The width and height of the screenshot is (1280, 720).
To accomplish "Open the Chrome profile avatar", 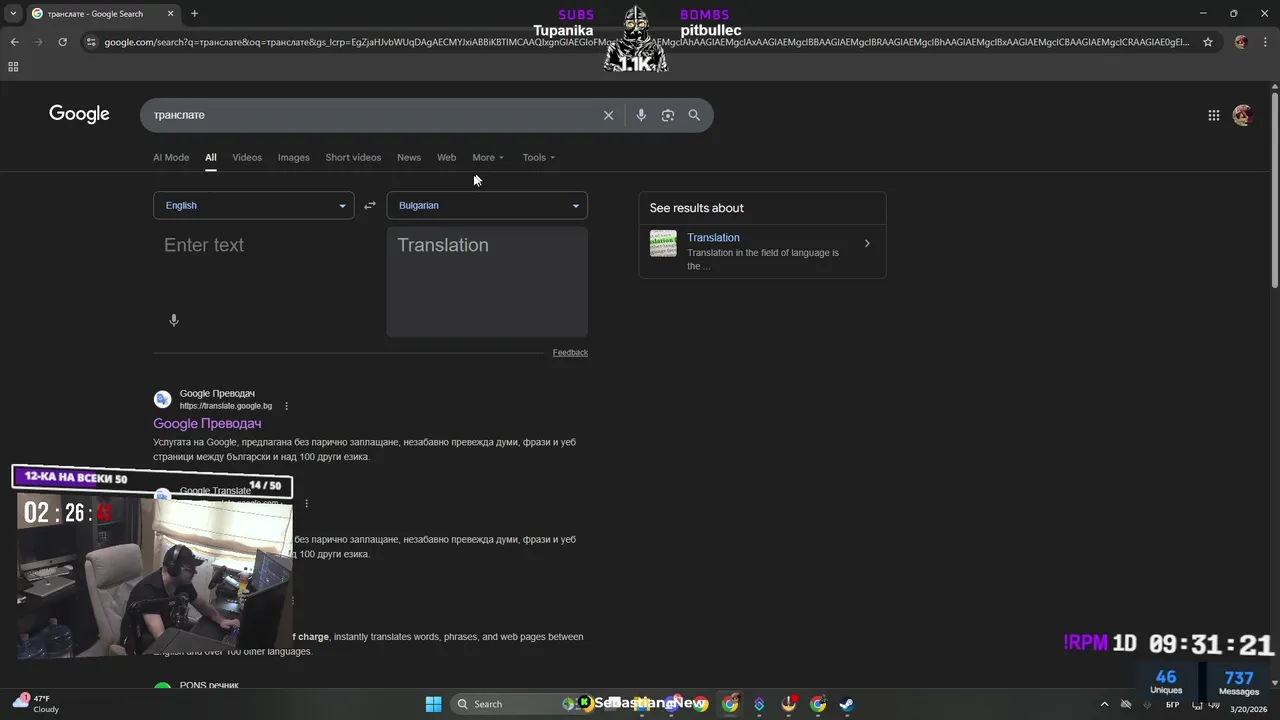I will pos(1241,42).
